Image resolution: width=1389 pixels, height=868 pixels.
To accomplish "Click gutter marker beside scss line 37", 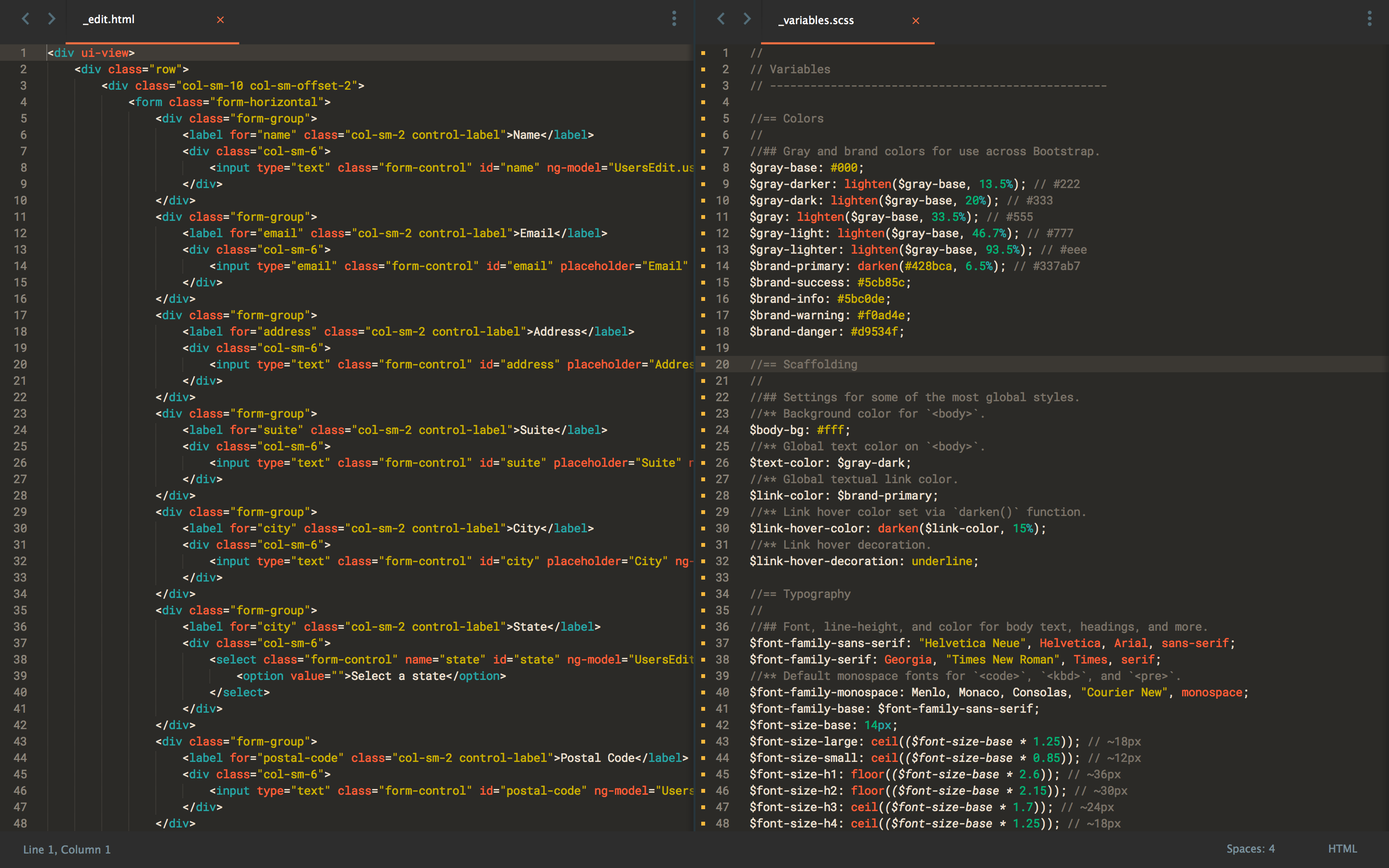I will 703,643.
